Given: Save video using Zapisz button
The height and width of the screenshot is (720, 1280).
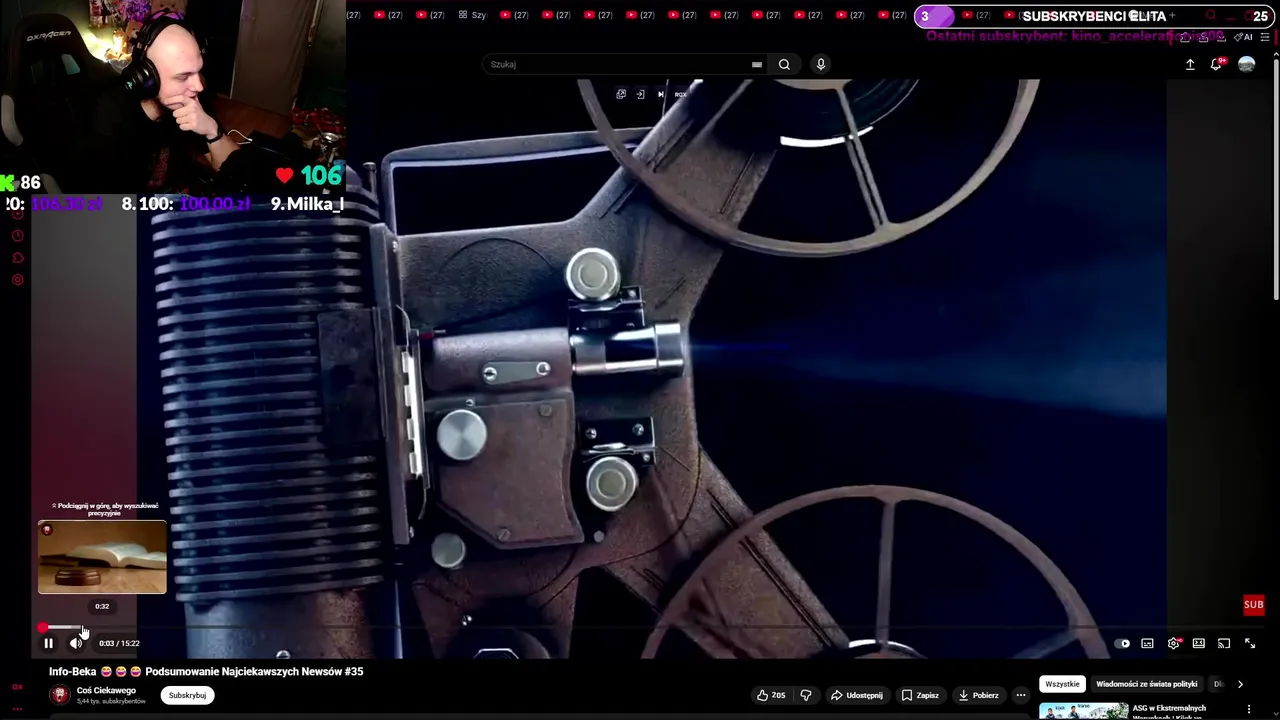Looking at the screenshot, I should 920,695.
